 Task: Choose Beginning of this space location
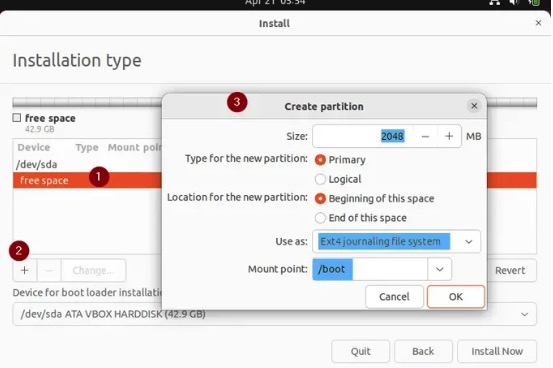tap(320, 199)
